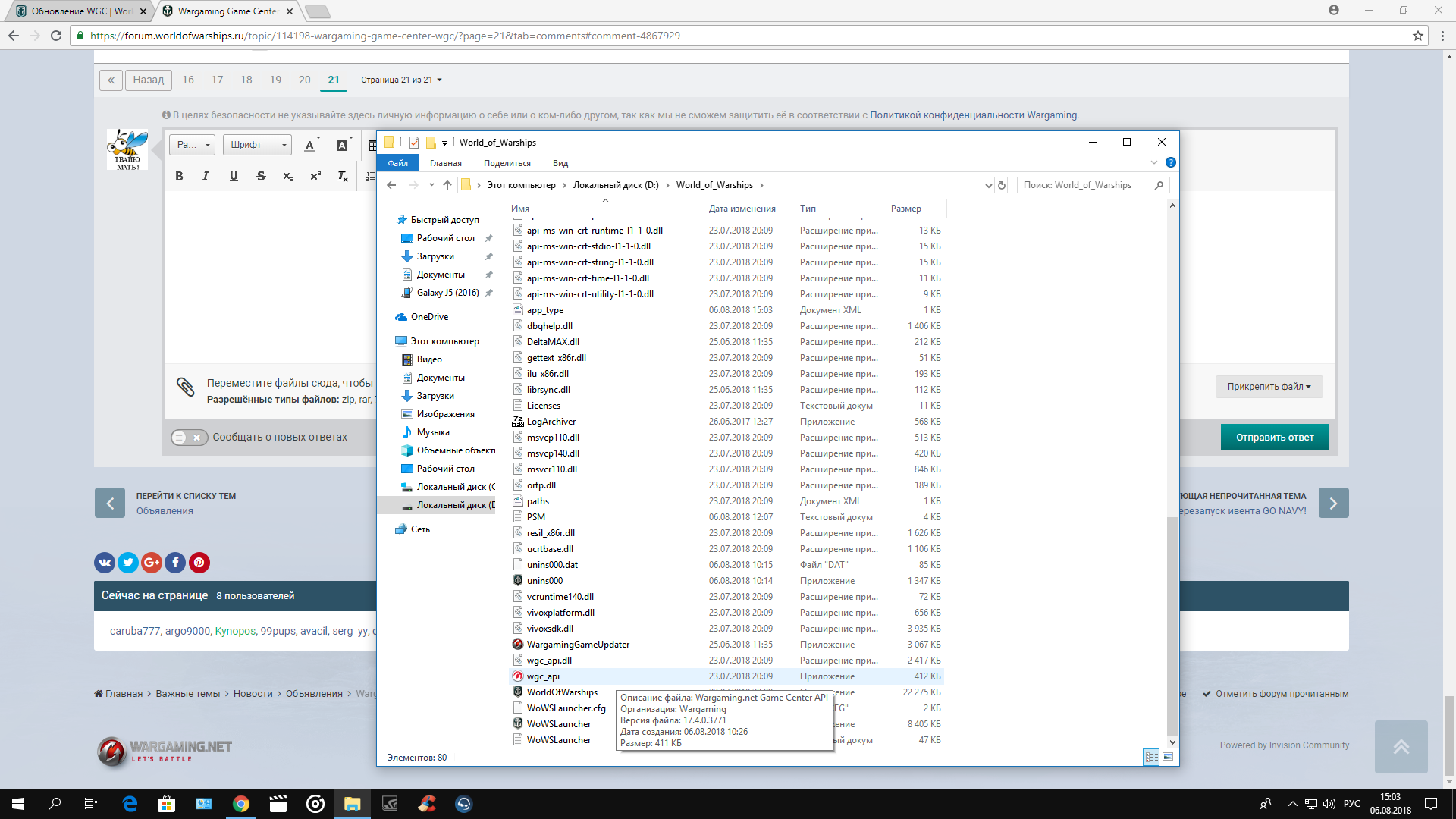Apply strikethrough formatting in the reply editor
The height and width of the screenshot is (819, 1456).
(x=261, y=176)
